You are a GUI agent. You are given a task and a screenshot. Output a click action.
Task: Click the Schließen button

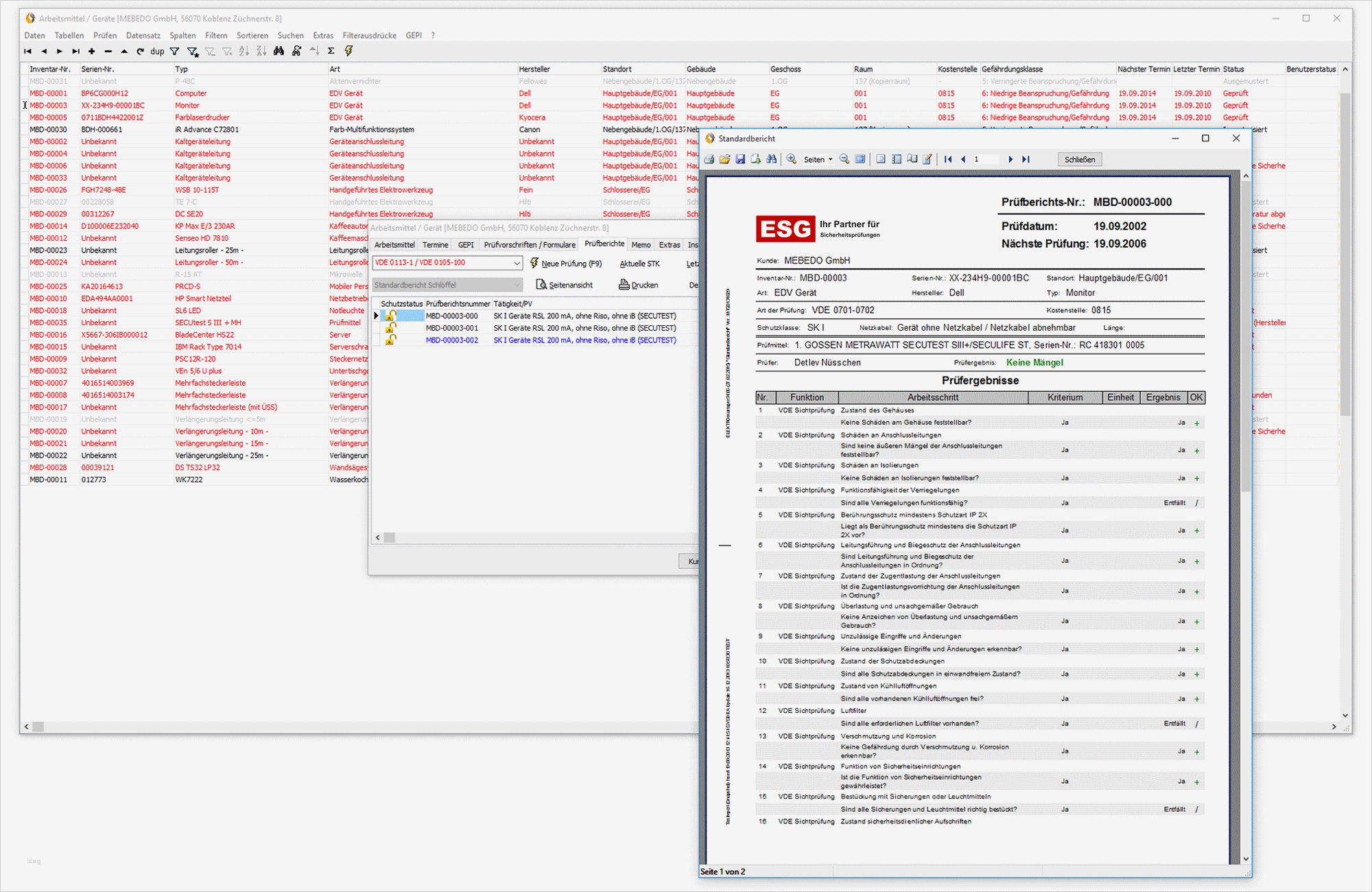(1079, 159)
